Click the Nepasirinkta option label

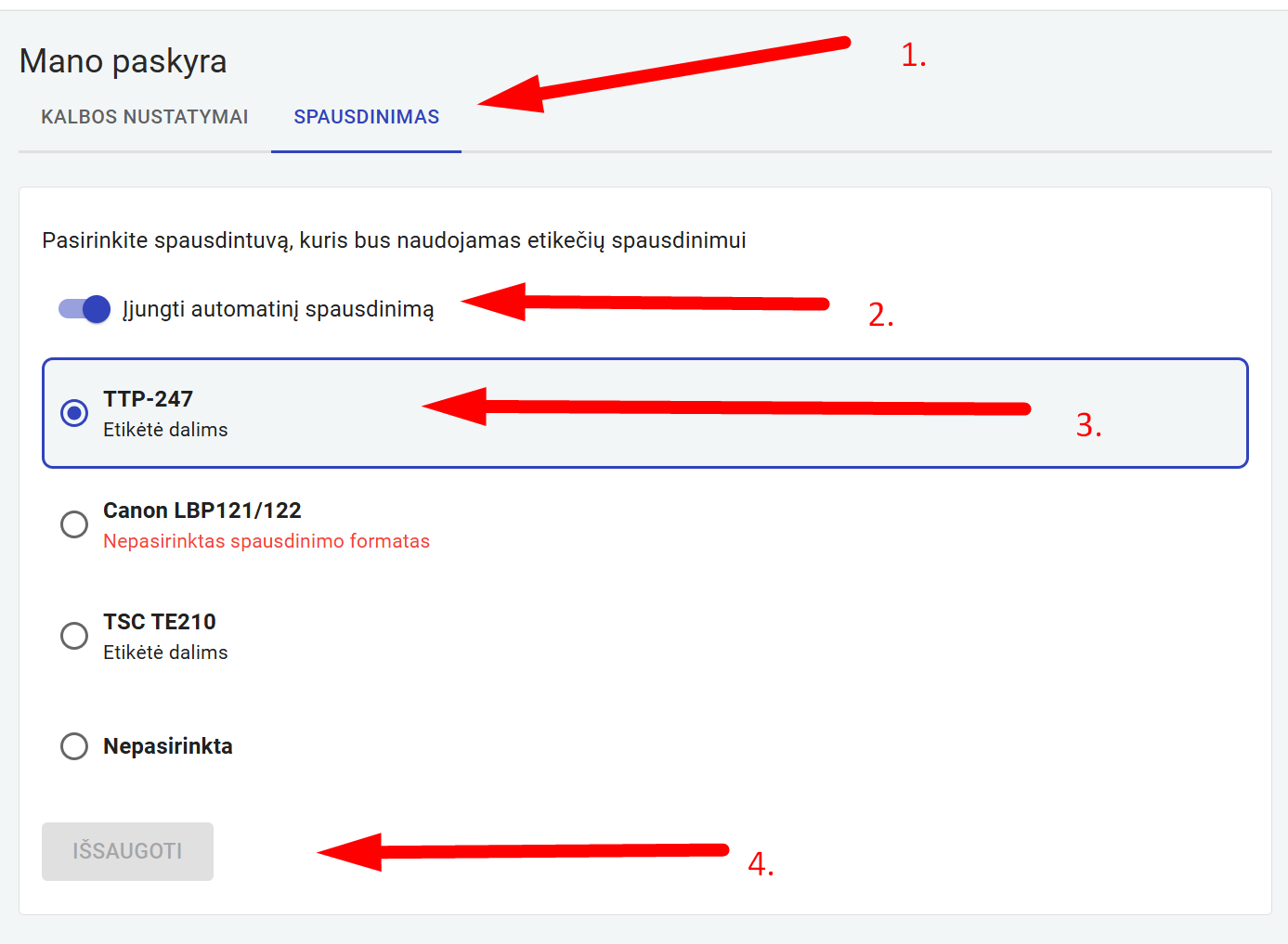click(x=168, y=746)
